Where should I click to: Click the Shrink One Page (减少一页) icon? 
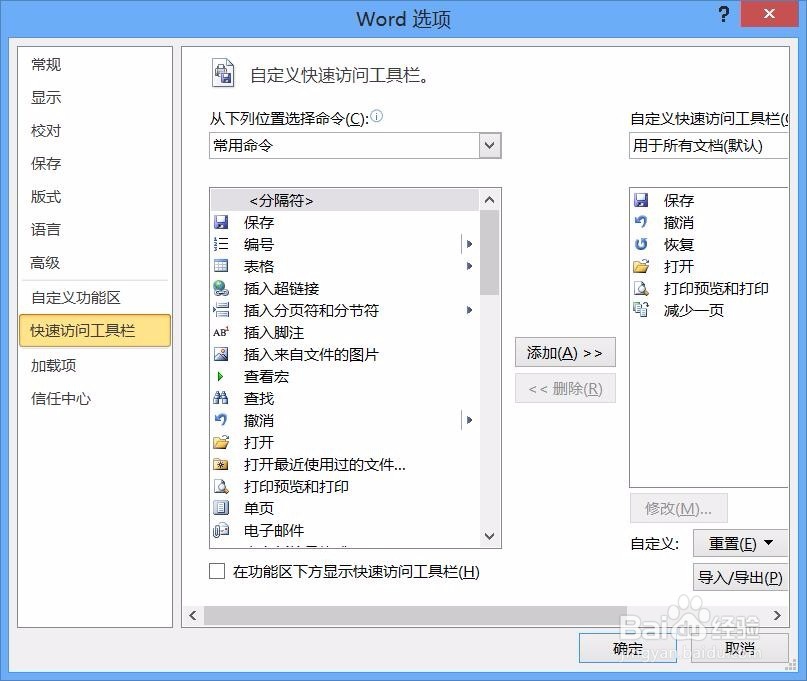(641, 310)
